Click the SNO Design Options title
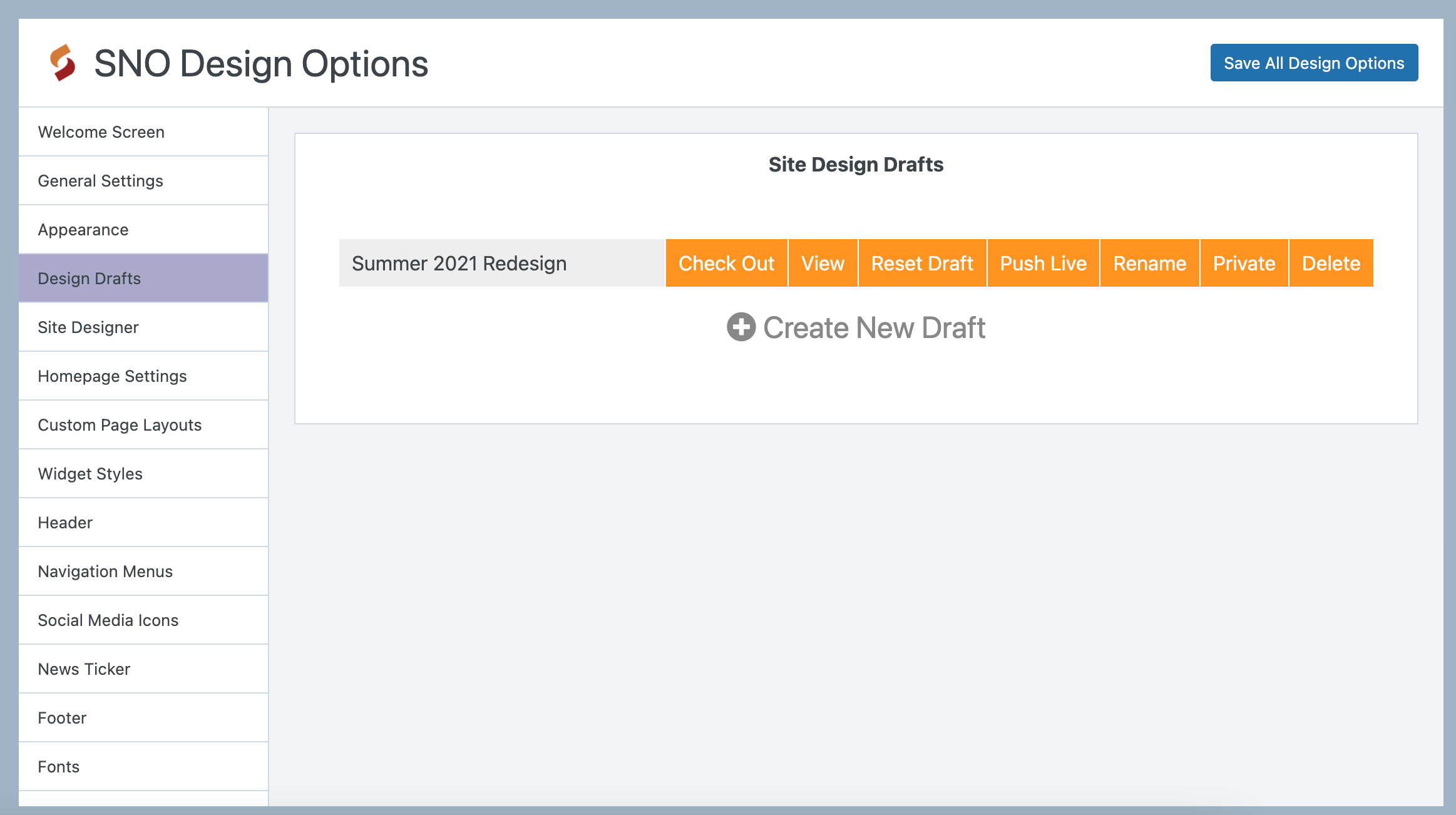 click(261, 63)
